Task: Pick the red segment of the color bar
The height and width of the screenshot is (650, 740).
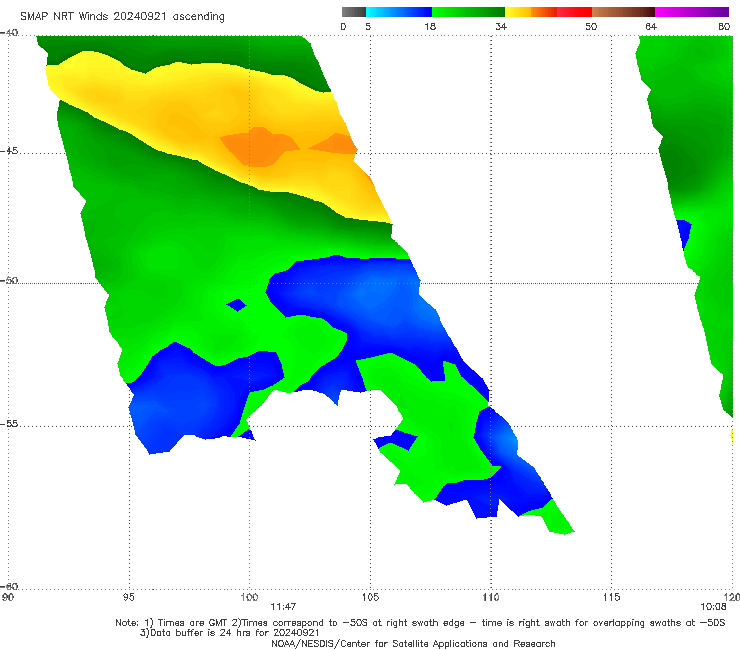Action: coord(574,12)
